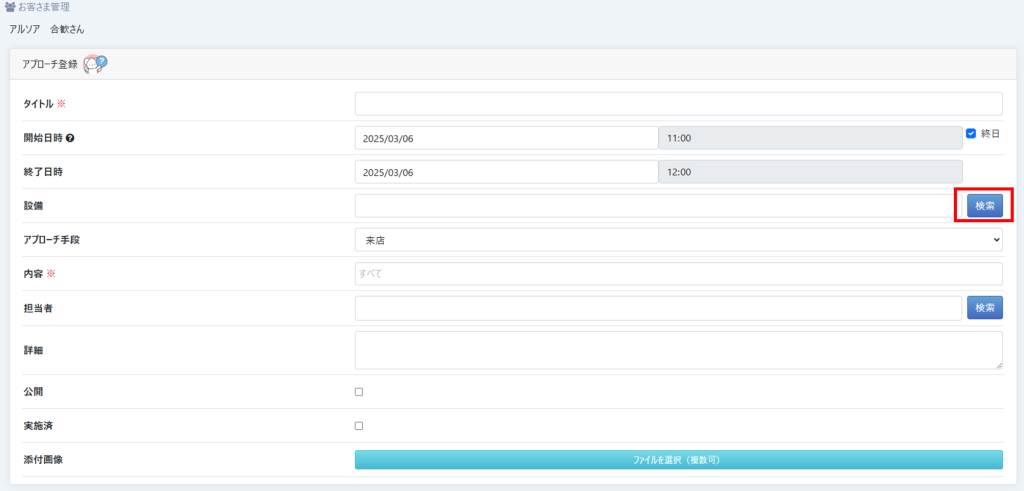
Task: Check the 実施済 checkbox
Action: [x=359, y=426]
